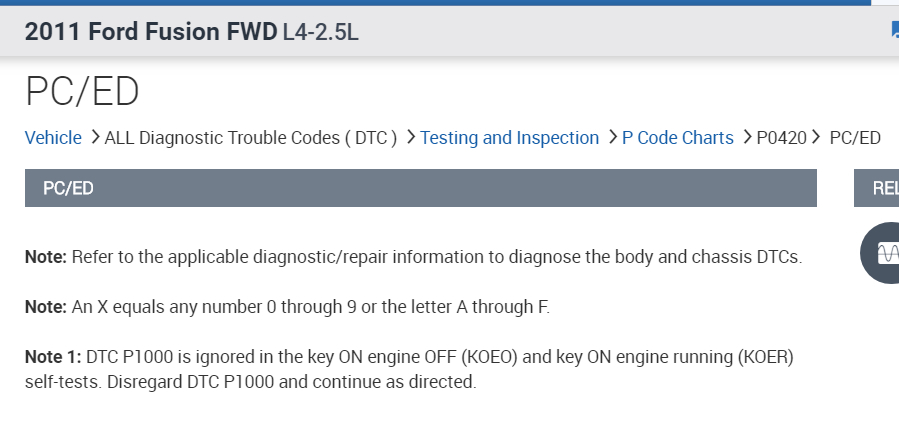Click the large PC/ED page heading

[x=82, y=92]
